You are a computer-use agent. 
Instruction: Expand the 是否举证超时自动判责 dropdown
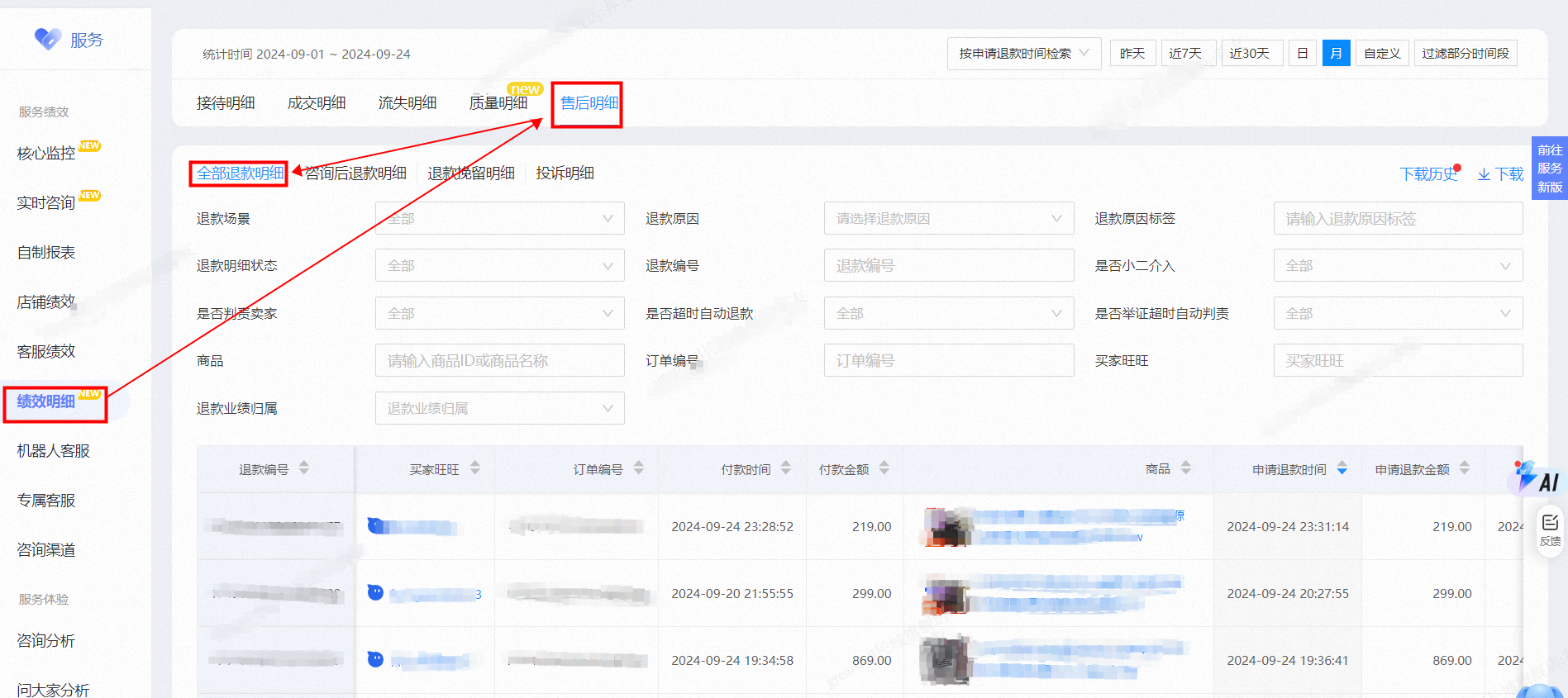[x=1399, y=313]
